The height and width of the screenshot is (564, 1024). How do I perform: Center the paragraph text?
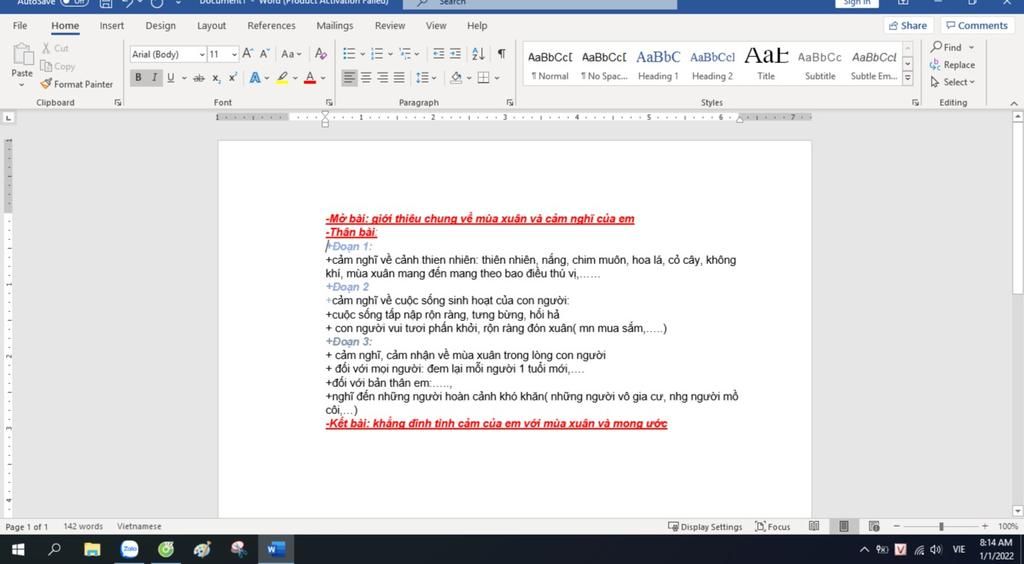(366, 78)
